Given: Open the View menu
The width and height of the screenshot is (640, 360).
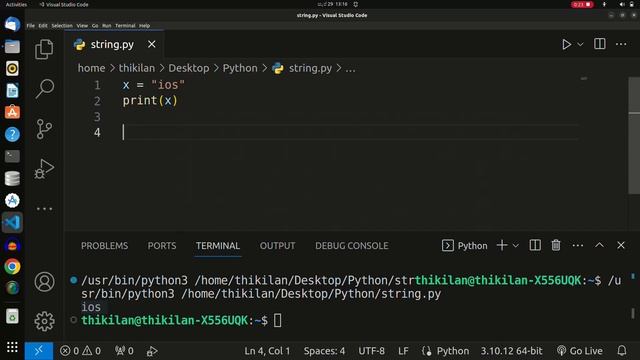Looking at the screenshot, I should pos(82,25).
